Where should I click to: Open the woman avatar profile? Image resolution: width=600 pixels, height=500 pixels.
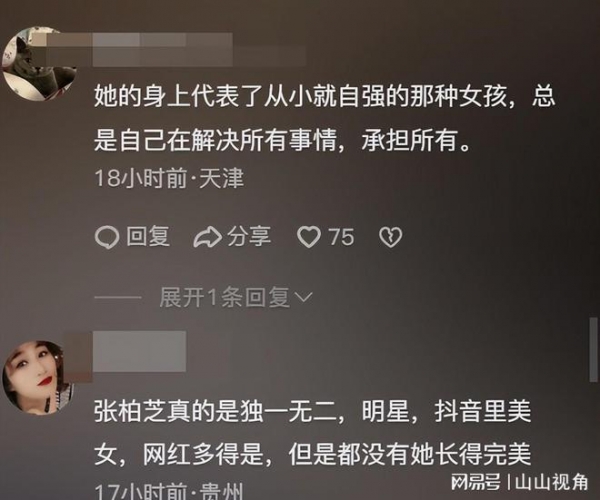(x=38, y=378)
